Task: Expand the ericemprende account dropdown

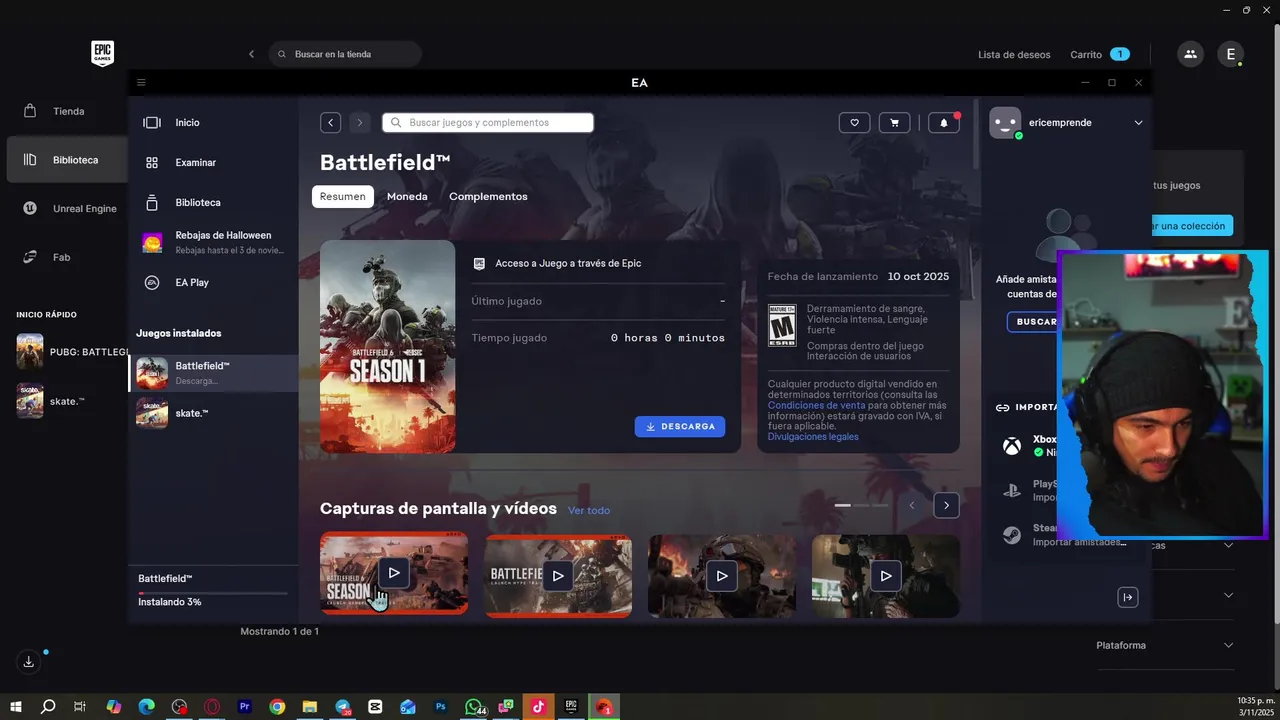Action: [x=1138, y=123]
